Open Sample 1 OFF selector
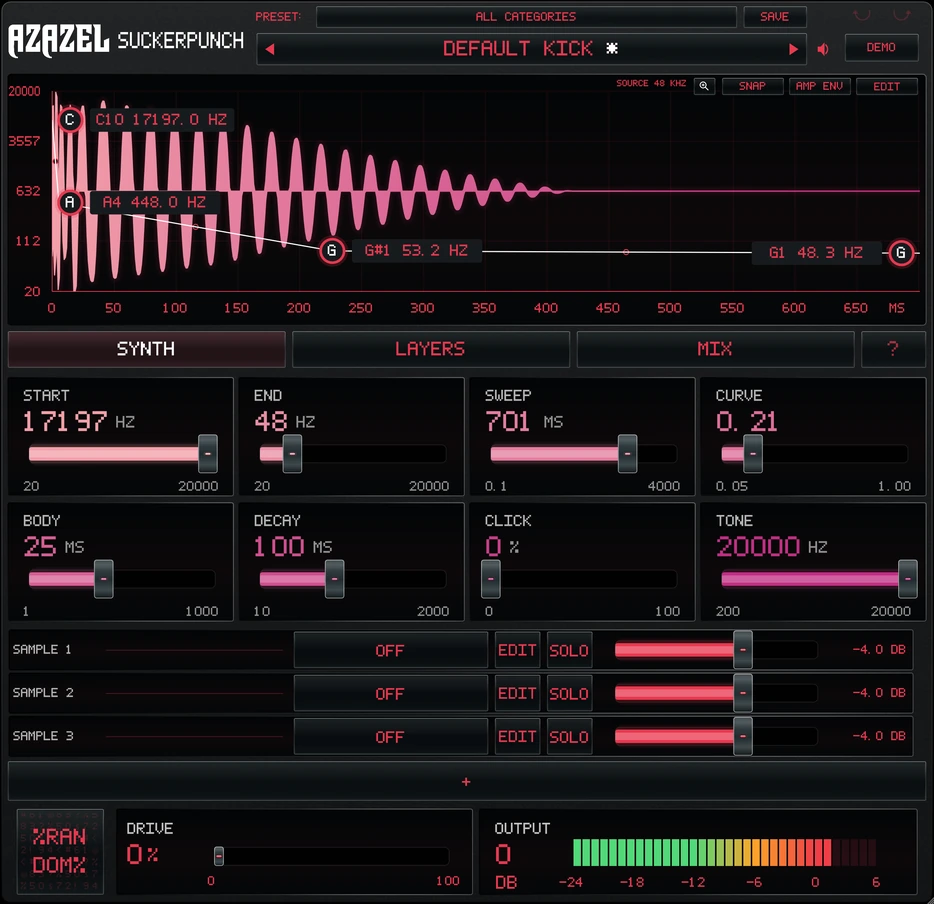 [391, 650]
